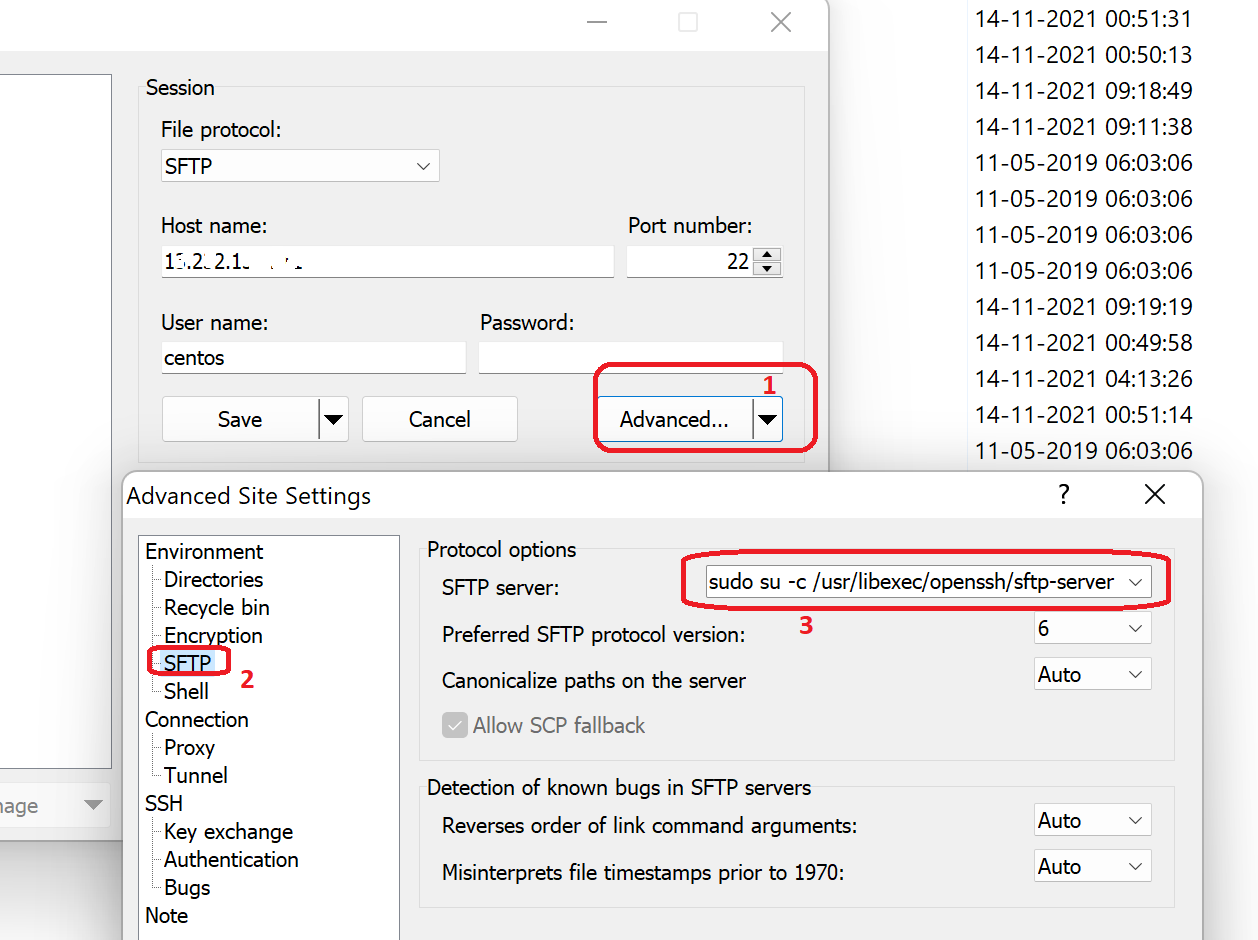
Task: Click the Cancel button
Action: [439, 419]
